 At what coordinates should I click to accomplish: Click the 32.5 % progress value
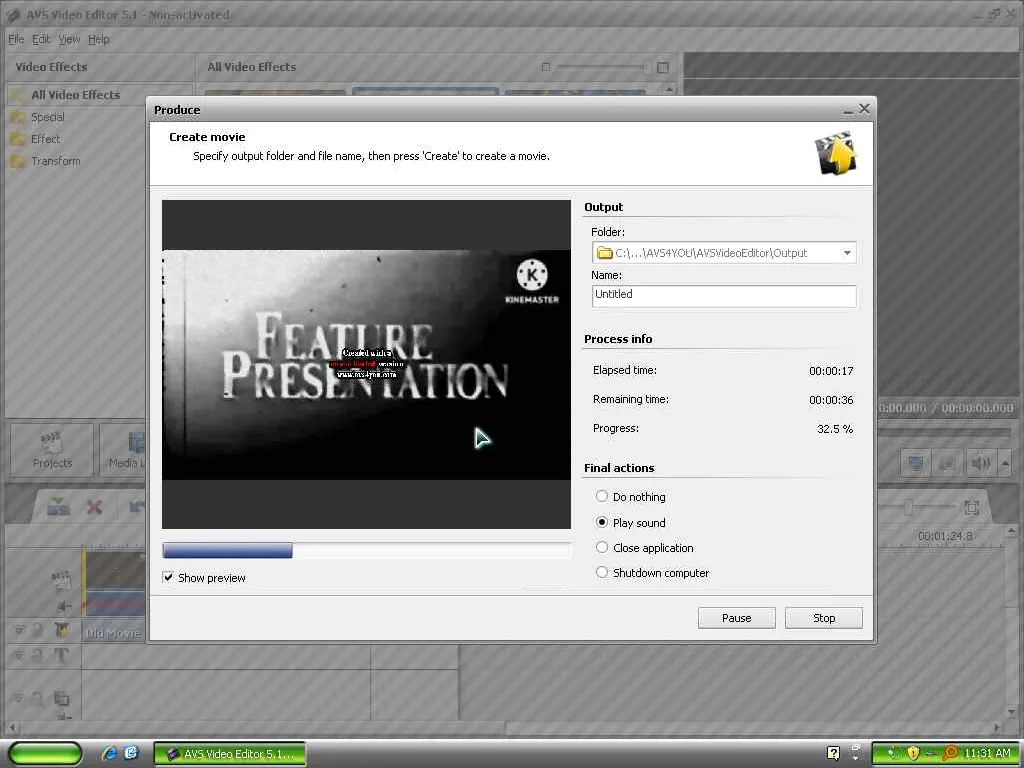pos(835,429)
